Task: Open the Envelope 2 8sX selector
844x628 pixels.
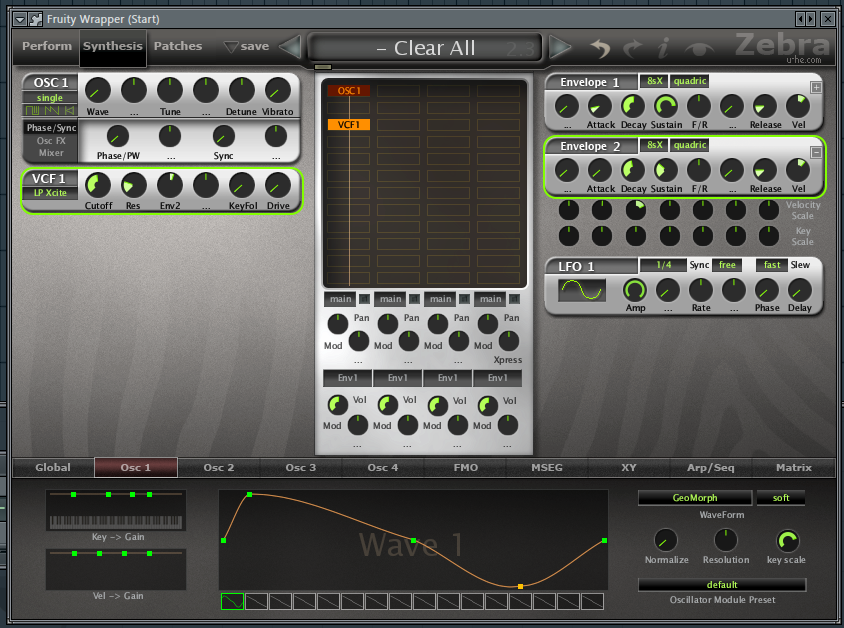Action: 654,145
